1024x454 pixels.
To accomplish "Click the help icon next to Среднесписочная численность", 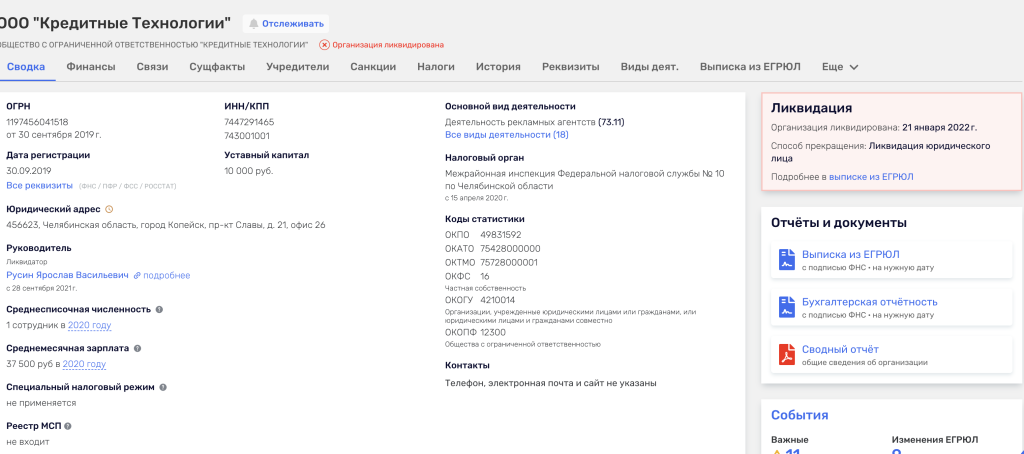I will 160,309.
